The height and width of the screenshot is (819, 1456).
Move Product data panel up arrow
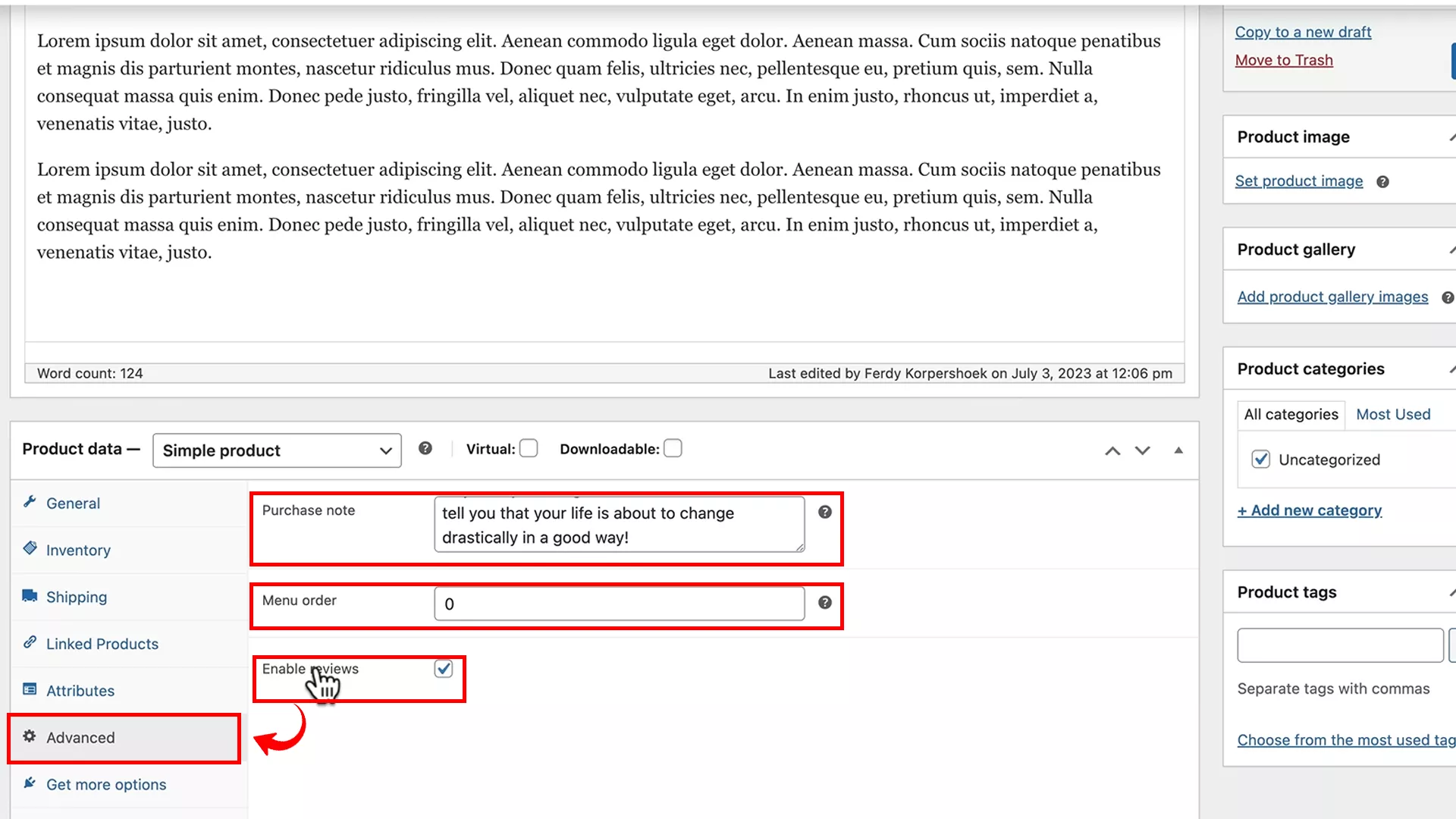click(x=1112, y=451)
